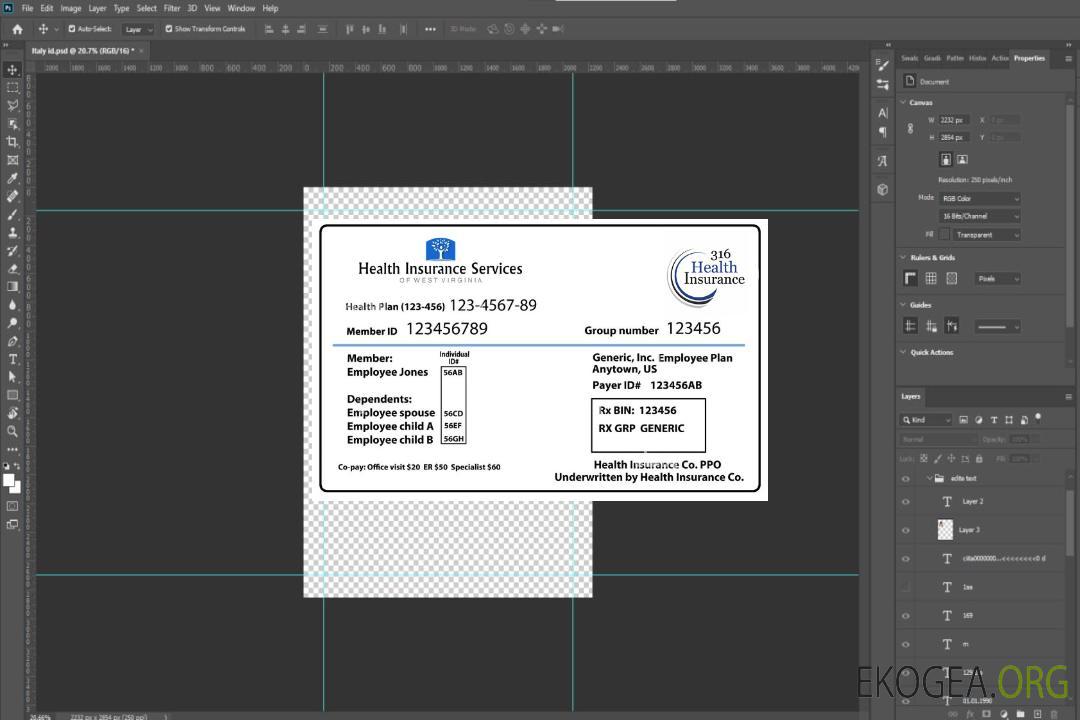The width and height of the screenshot is (1080, 720).
Task: Open the 3D panel cube icon
Action: [882, 189]
